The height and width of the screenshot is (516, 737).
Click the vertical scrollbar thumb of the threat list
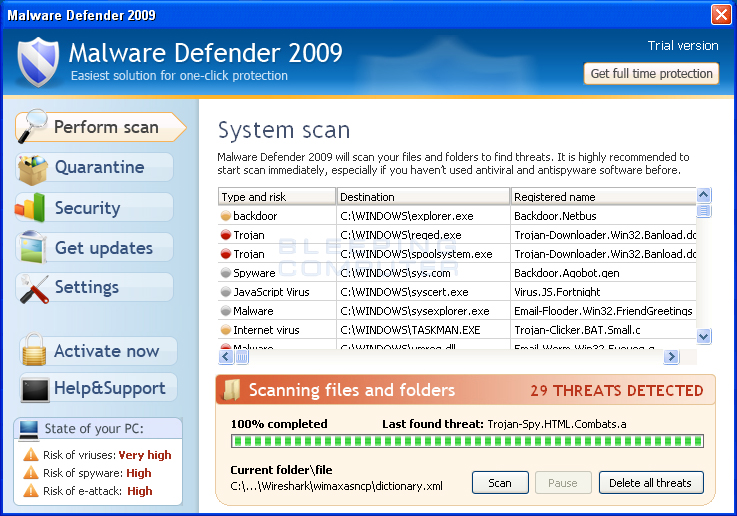click(704, 211)
